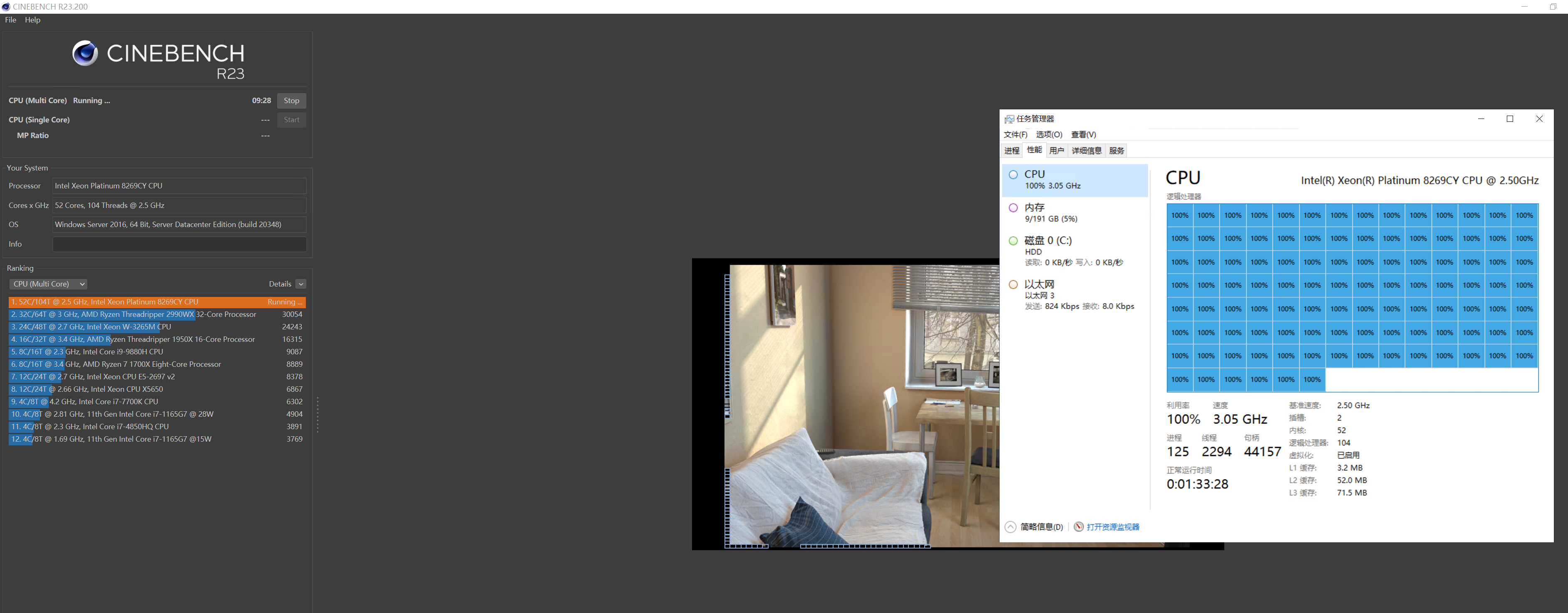Click the collapse arrow icon for brief info
The width and height of the screenshot is (1568, 613).
(x=1010, y=526)
